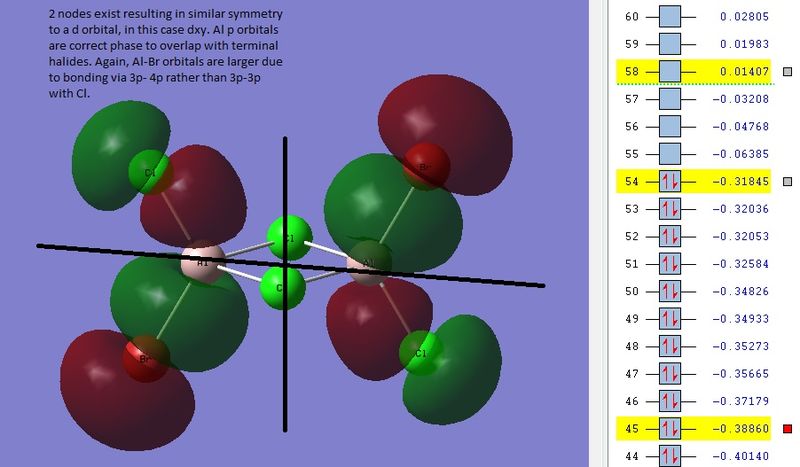Select the LUMO orbital 55 box
This screenshot has width=800, height=467.
tap(669, 154)
